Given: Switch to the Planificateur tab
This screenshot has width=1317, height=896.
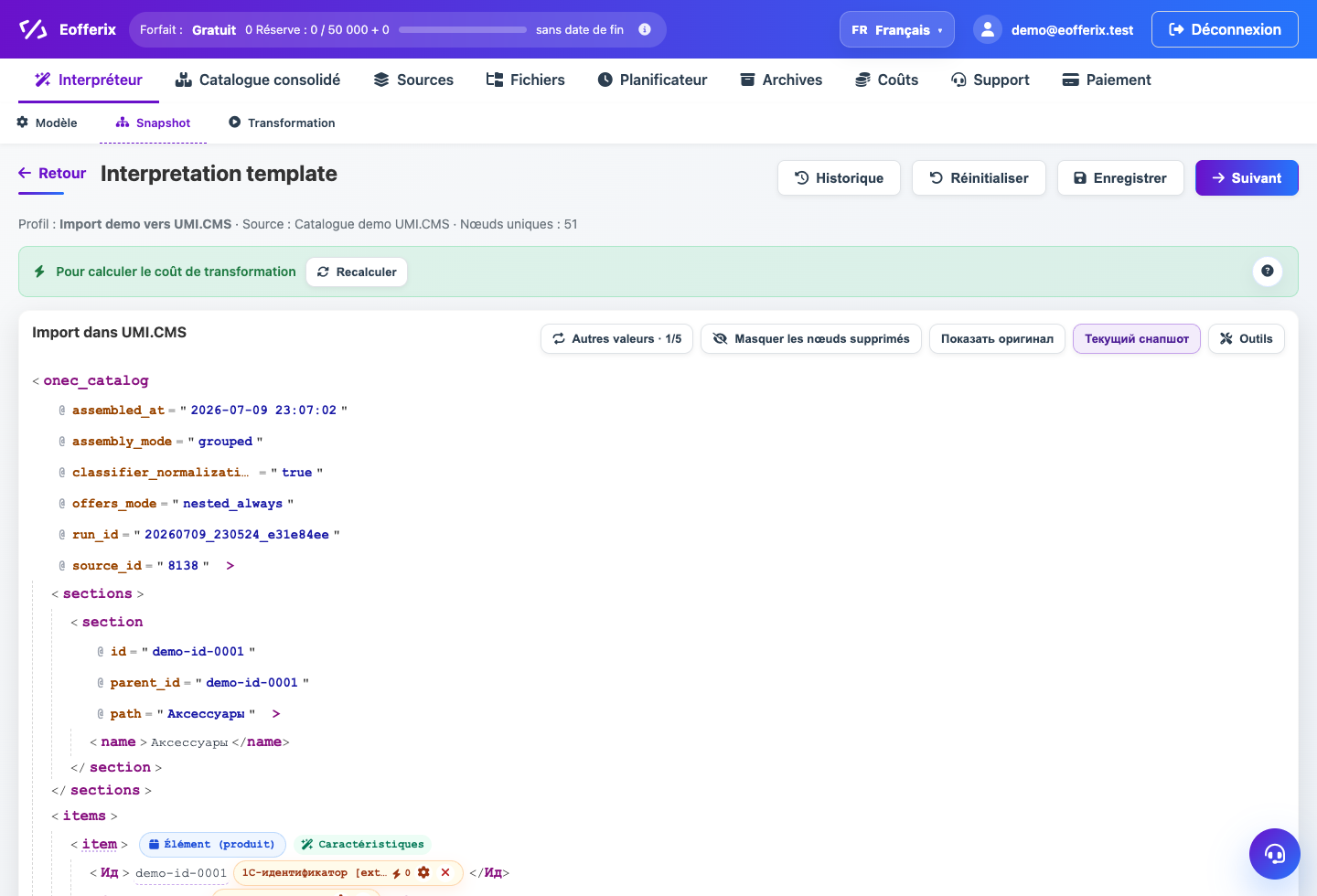Looking at the screenshot, I should [x=653, y=80].
